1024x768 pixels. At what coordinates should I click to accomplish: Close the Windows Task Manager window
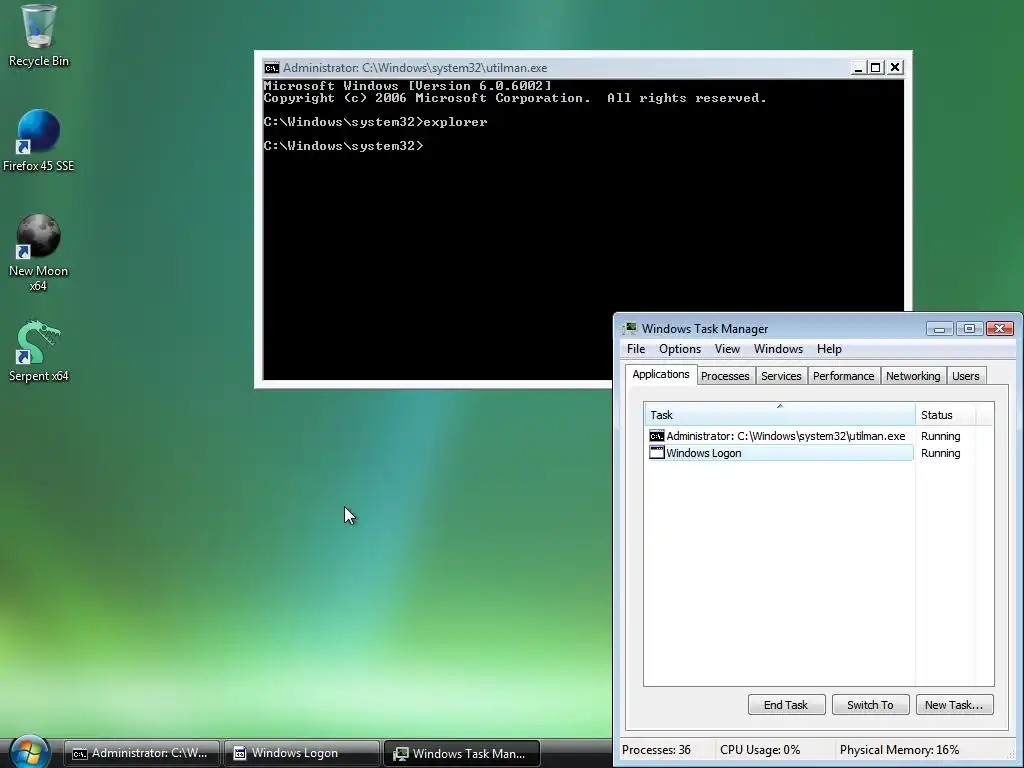(999, 328)
